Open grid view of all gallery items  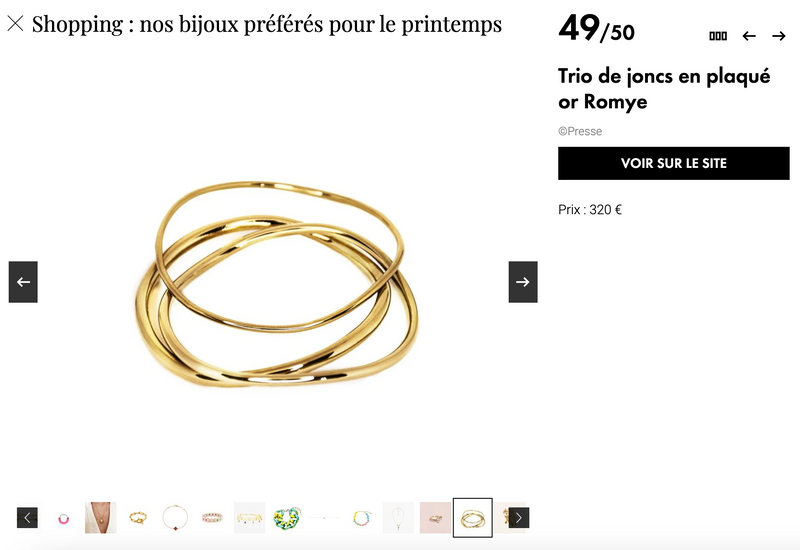click(718, 36)
